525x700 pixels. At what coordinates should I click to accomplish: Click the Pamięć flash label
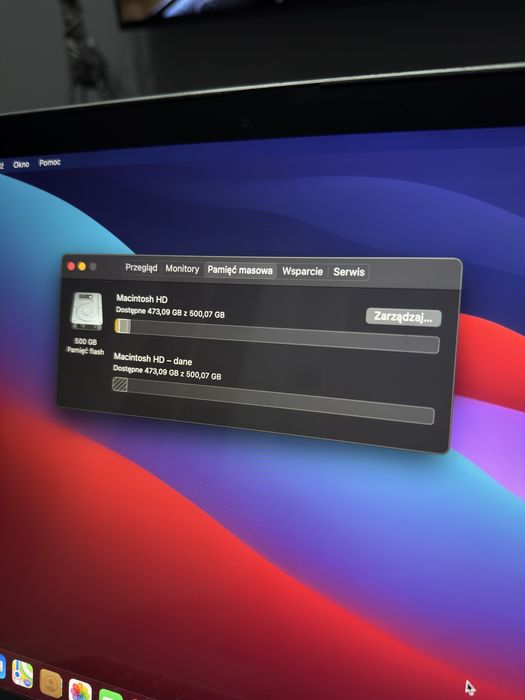click(x=85, y=350)
